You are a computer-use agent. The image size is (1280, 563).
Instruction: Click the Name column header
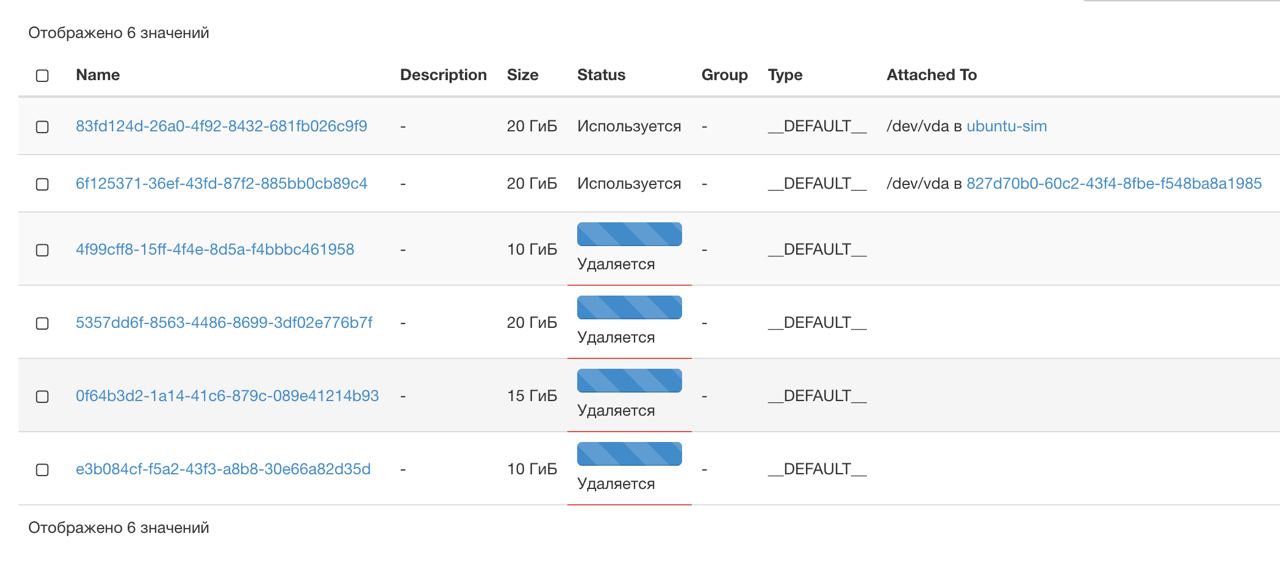pyautogui.click(x=97, y=75)
